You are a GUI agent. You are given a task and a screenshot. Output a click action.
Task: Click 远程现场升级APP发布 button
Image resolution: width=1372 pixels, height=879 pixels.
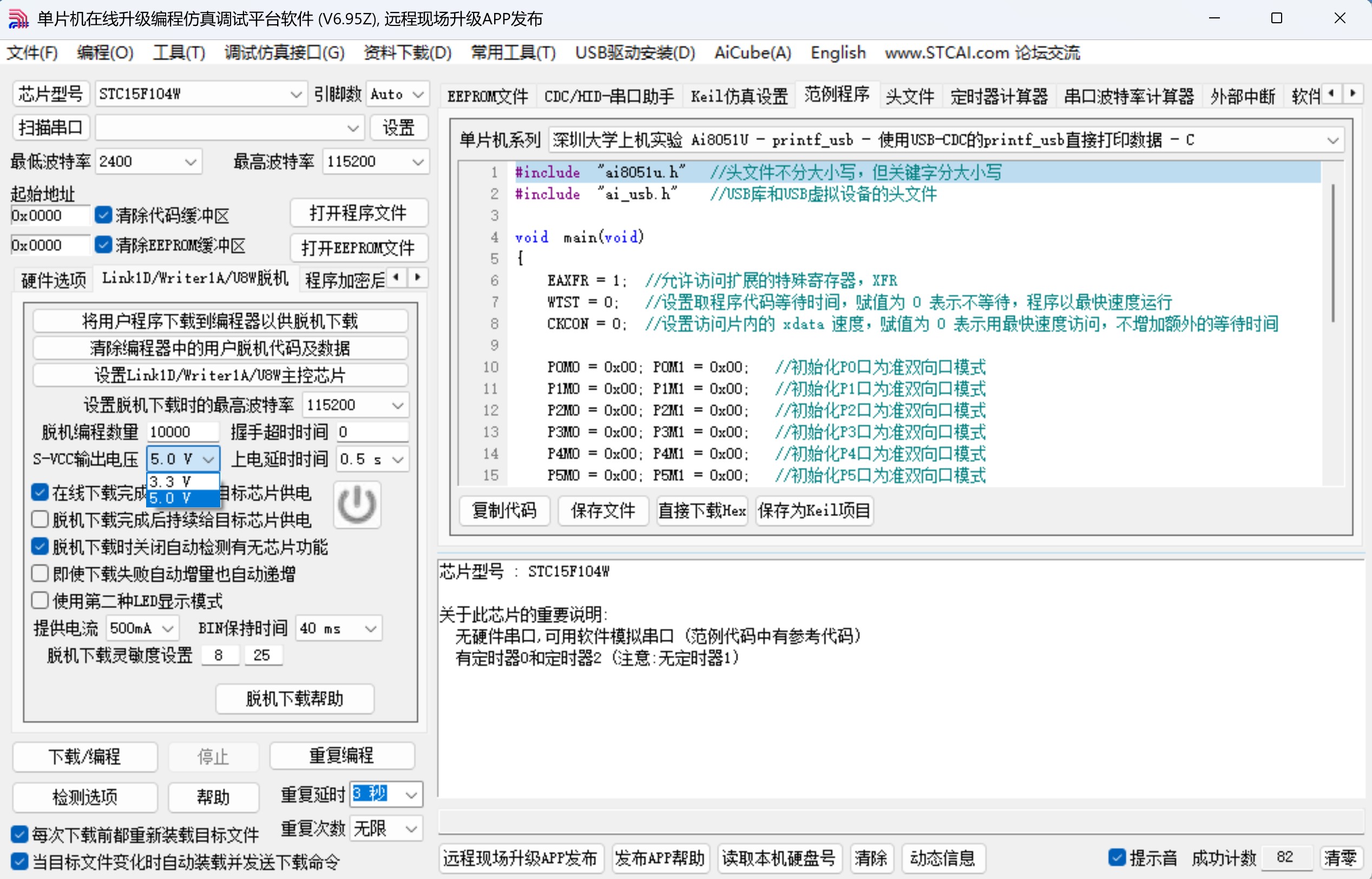pyautogui.click(x=521, y=858)
